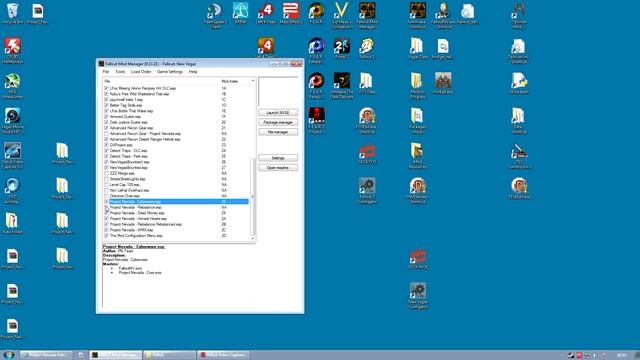Open the Windows Start orb
The width and height of the screenshot is (640, 360).
(8, 355)
